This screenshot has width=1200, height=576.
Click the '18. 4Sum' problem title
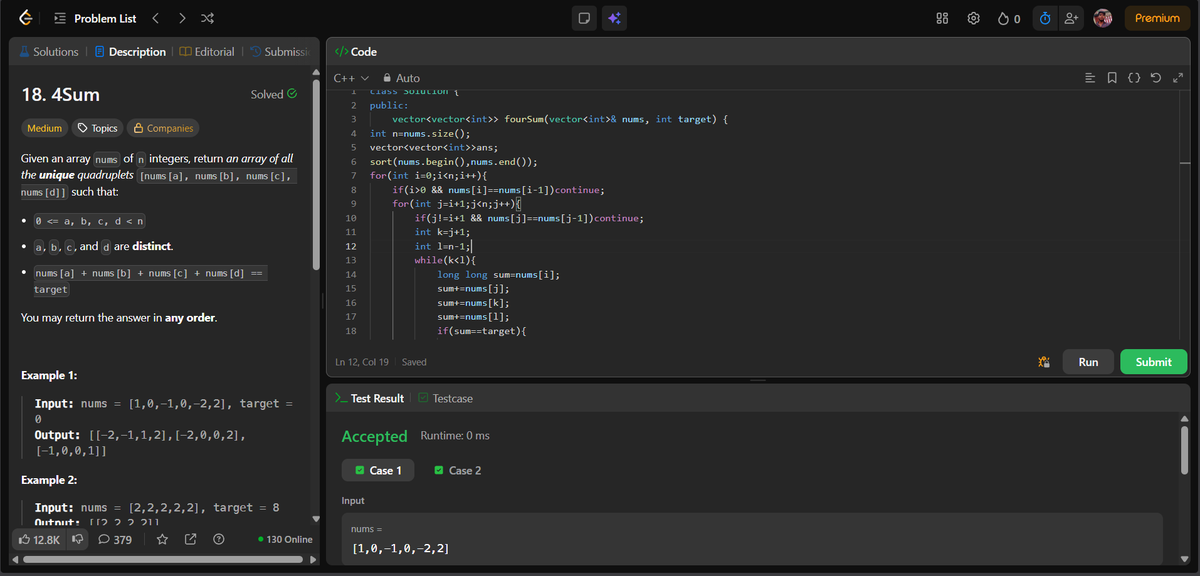tap(60, 95)
